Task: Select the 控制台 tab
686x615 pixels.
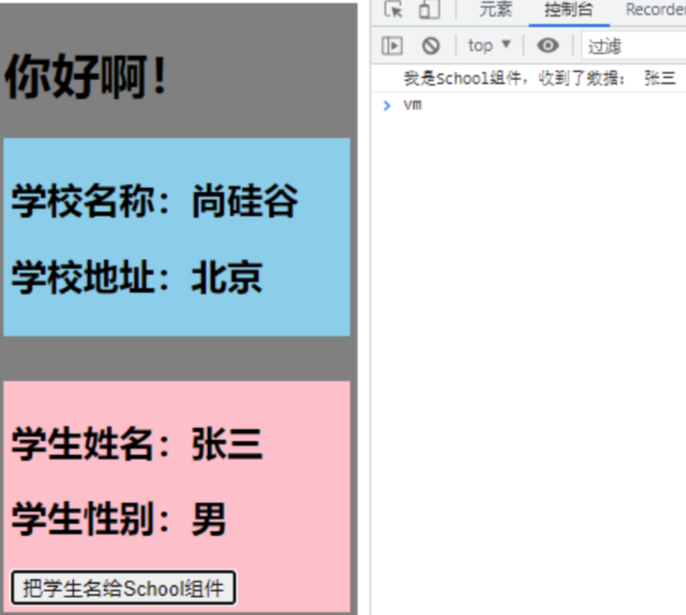Action: tap(568, 10)
